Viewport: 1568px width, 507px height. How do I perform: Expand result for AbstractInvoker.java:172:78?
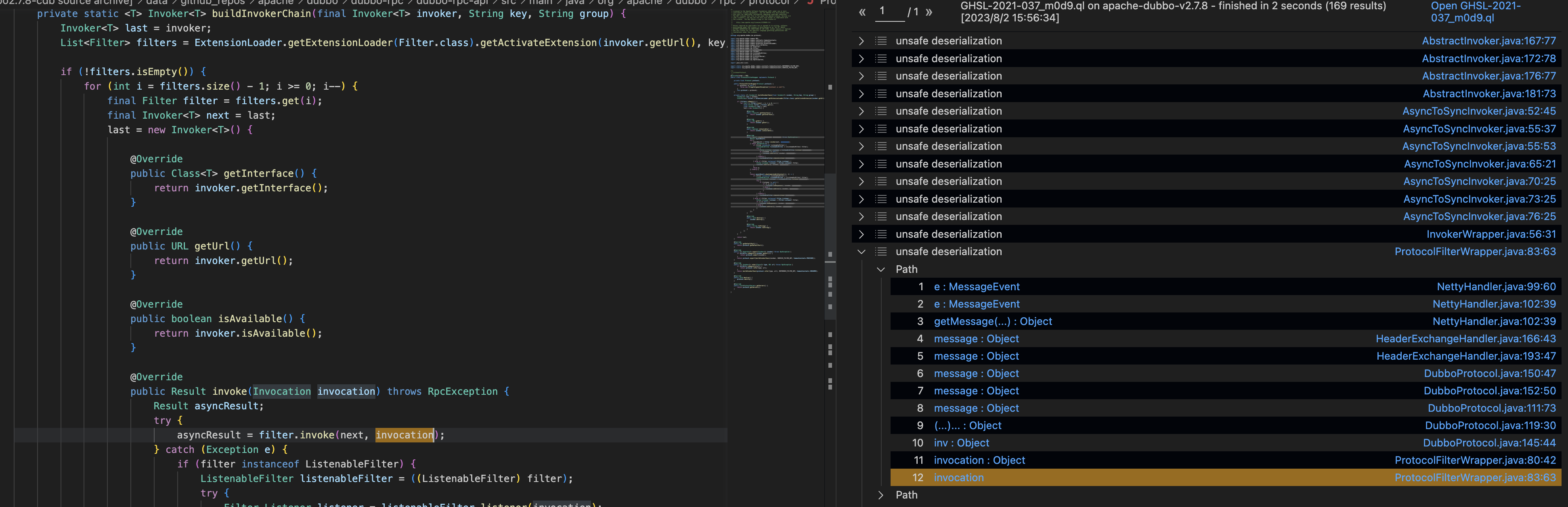[x=861, y=59]
